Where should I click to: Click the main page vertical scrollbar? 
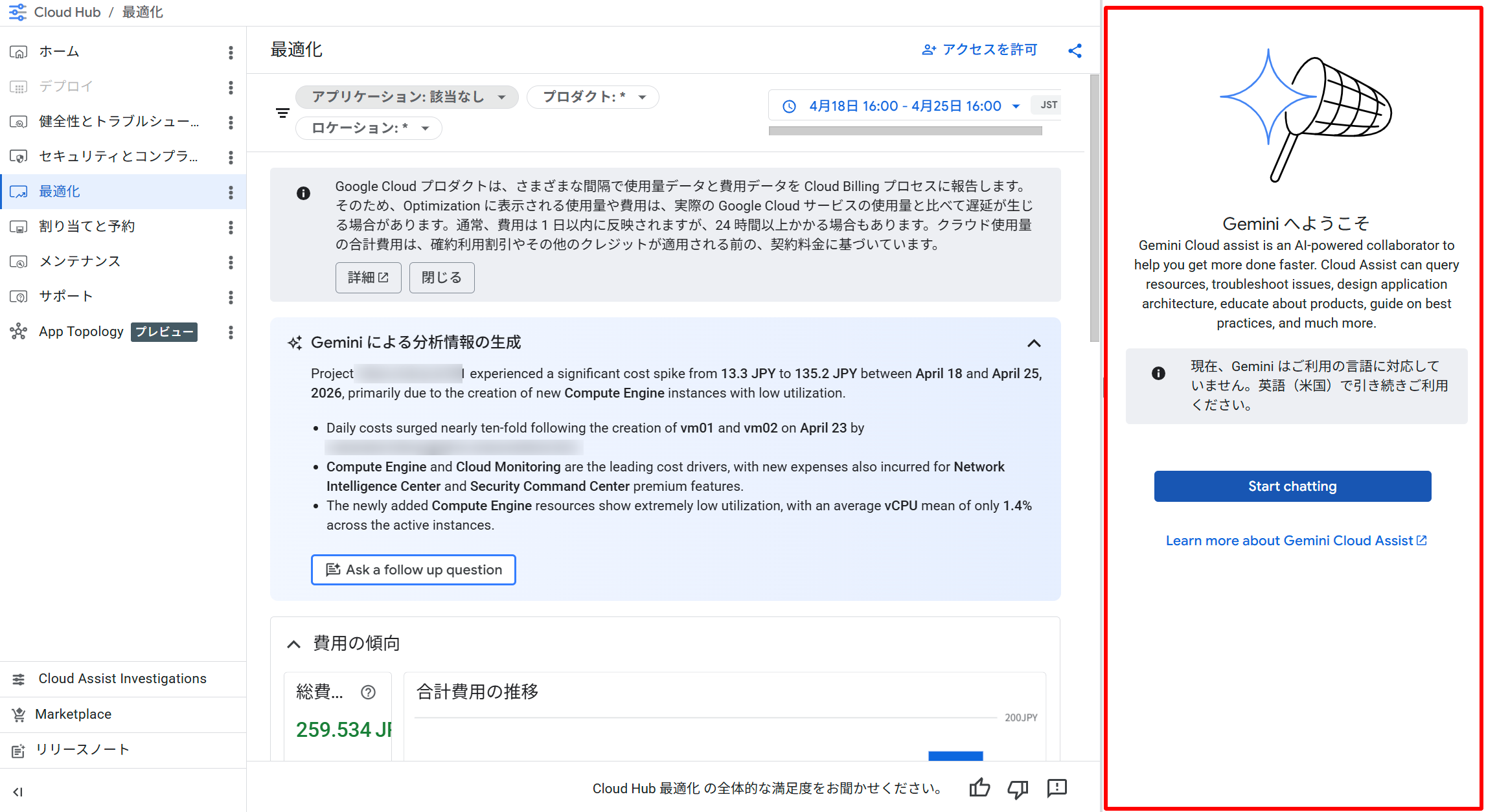click(1094, 207)
